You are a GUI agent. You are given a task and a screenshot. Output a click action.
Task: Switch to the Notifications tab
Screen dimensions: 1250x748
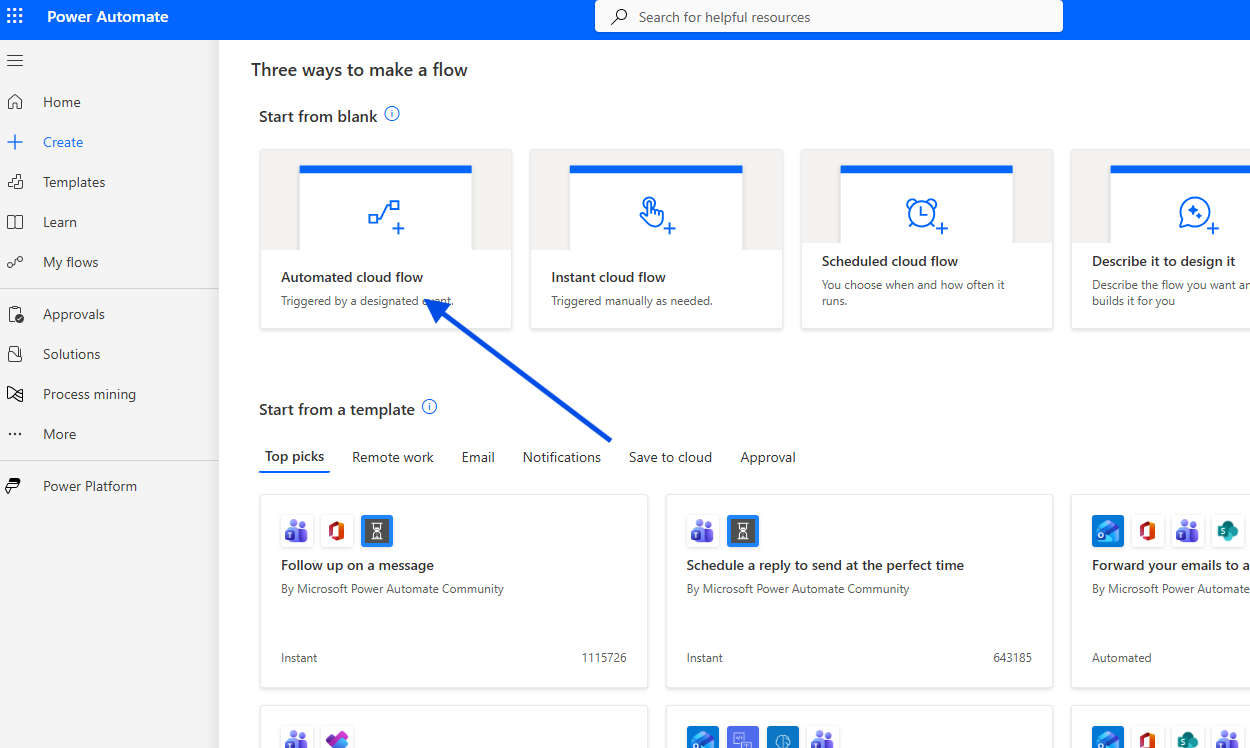561,457
